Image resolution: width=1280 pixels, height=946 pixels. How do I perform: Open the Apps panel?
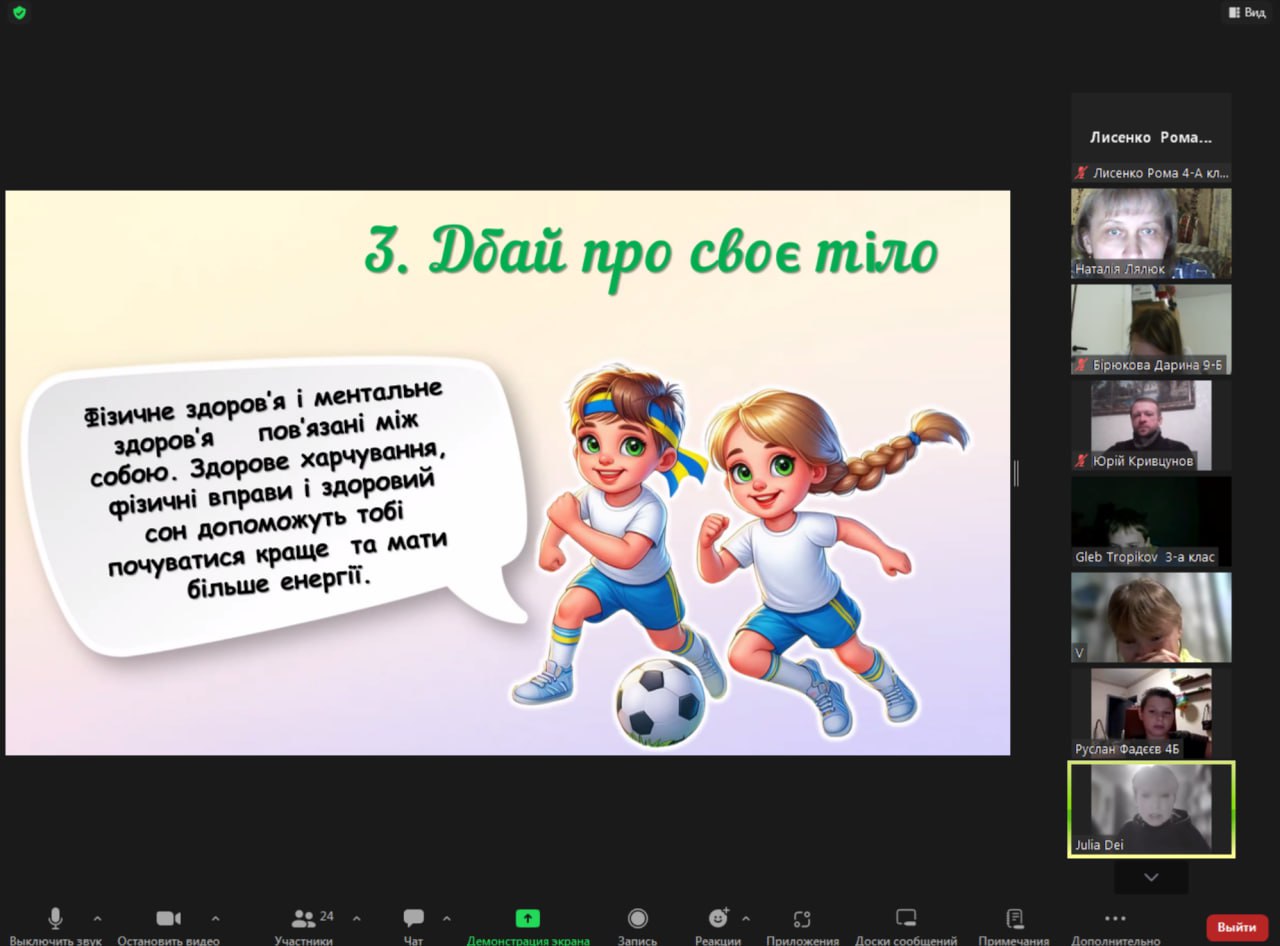(802, 919)
